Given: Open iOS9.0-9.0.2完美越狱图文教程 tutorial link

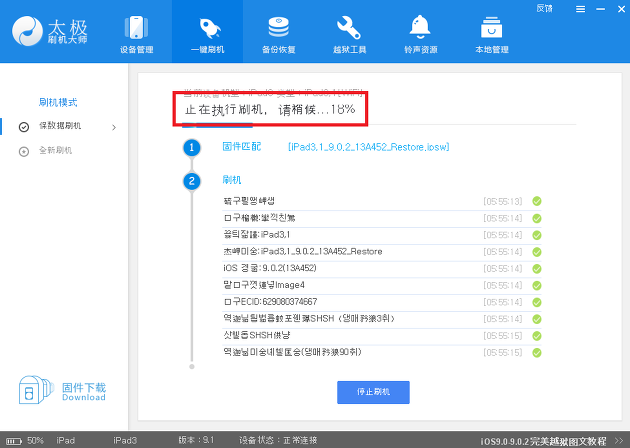Looking at the screenshot, I should pyautogui.click(x=543, y=441).
